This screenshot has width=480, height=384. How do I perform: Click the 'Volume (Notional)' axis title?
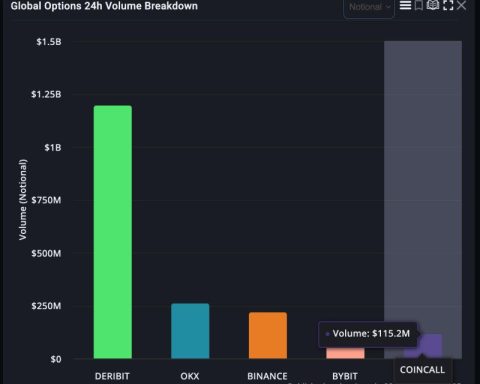pyautogui.click(x=22, y=199)
